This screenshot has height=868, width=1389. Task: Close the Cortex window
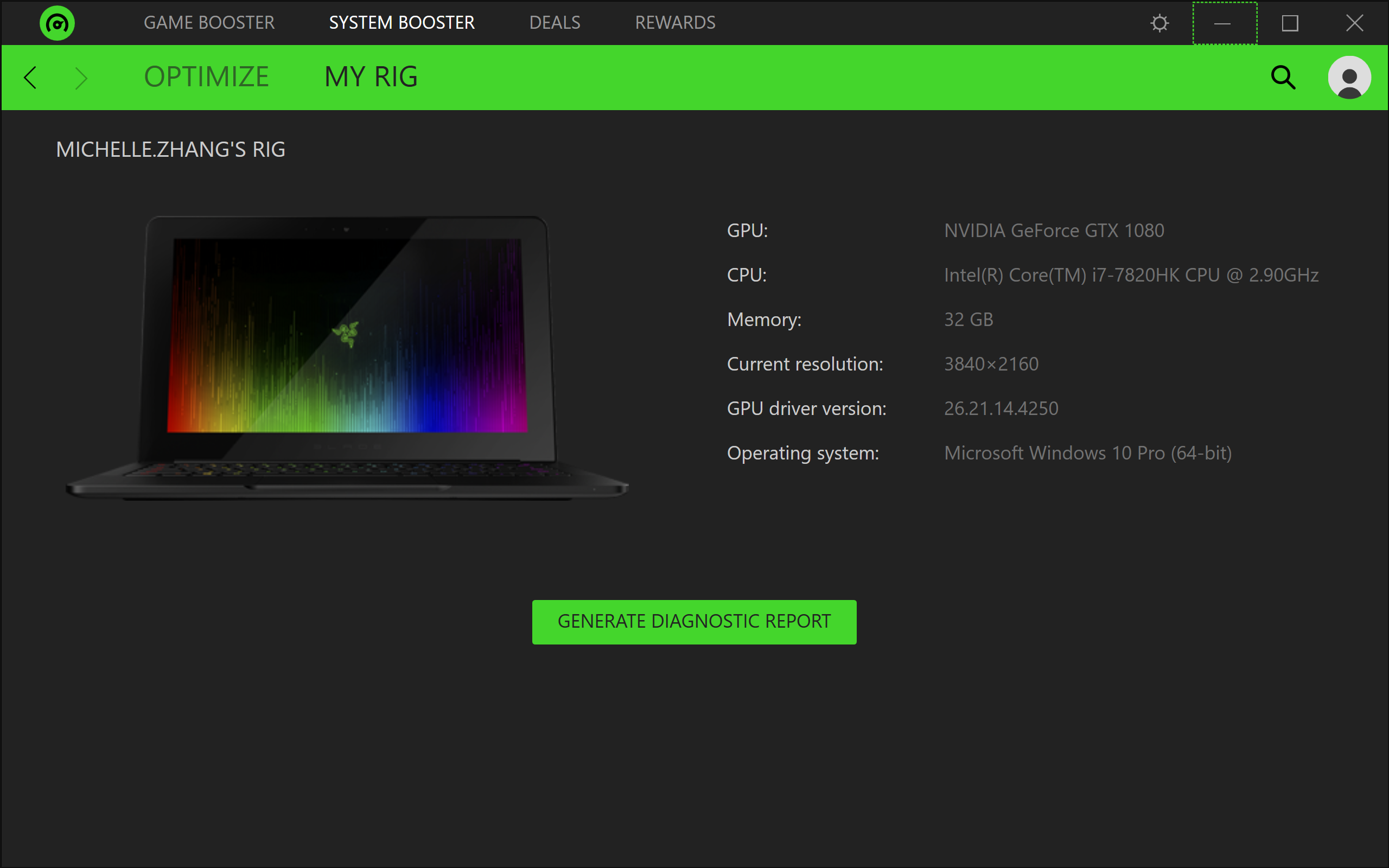pos(1355,23)
